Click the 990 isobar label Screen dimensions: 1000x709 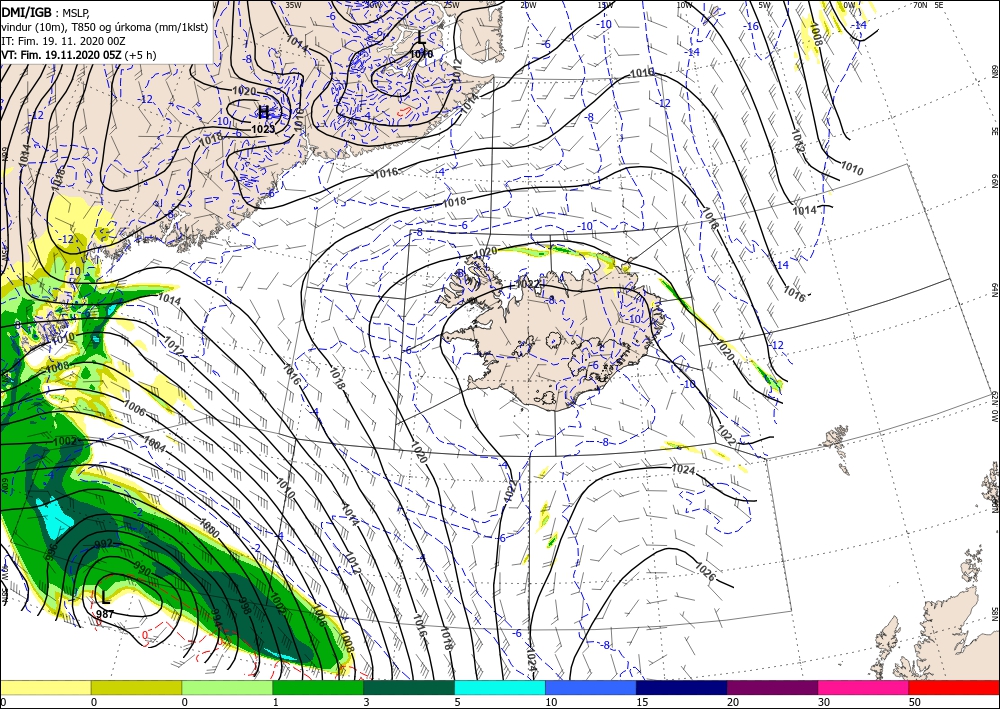[x=142, y=571]
